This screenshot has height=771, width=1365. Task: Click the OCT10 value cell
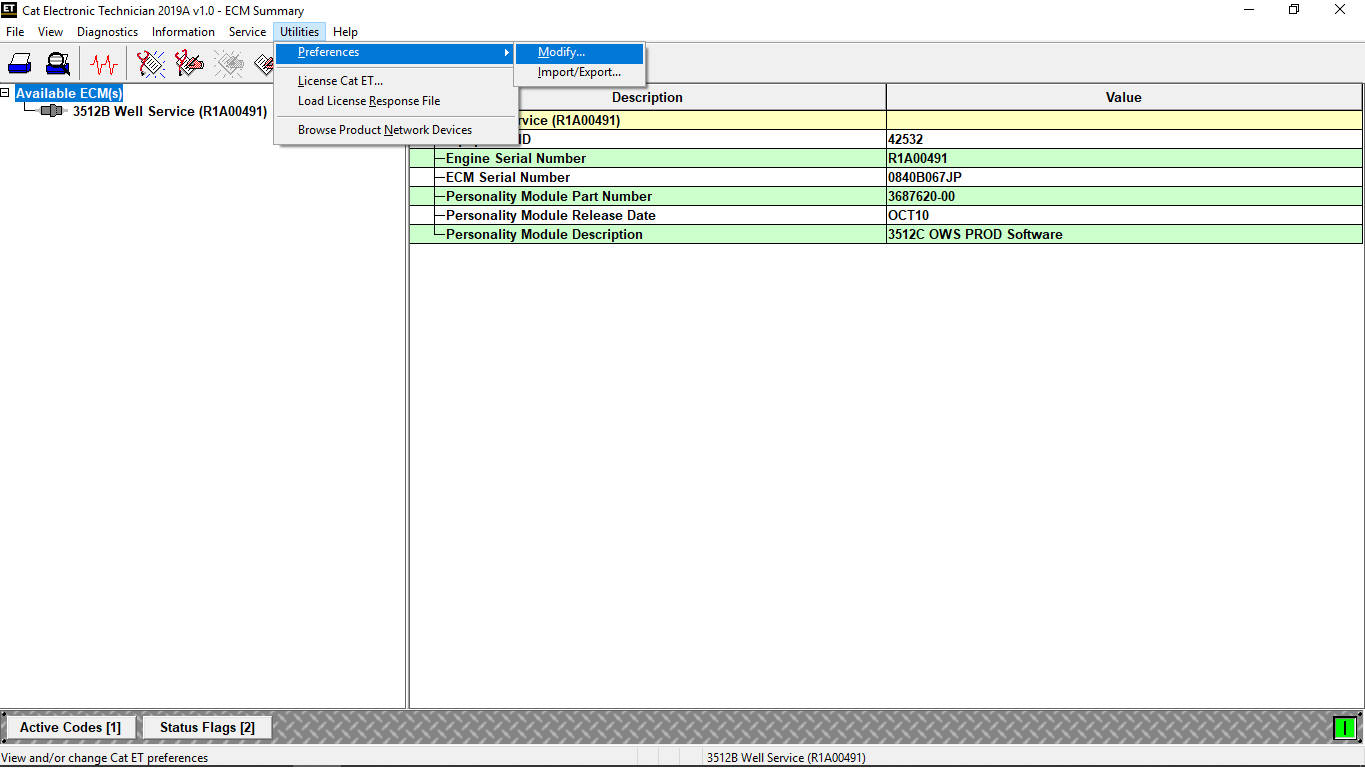[x=1124, y=215]
